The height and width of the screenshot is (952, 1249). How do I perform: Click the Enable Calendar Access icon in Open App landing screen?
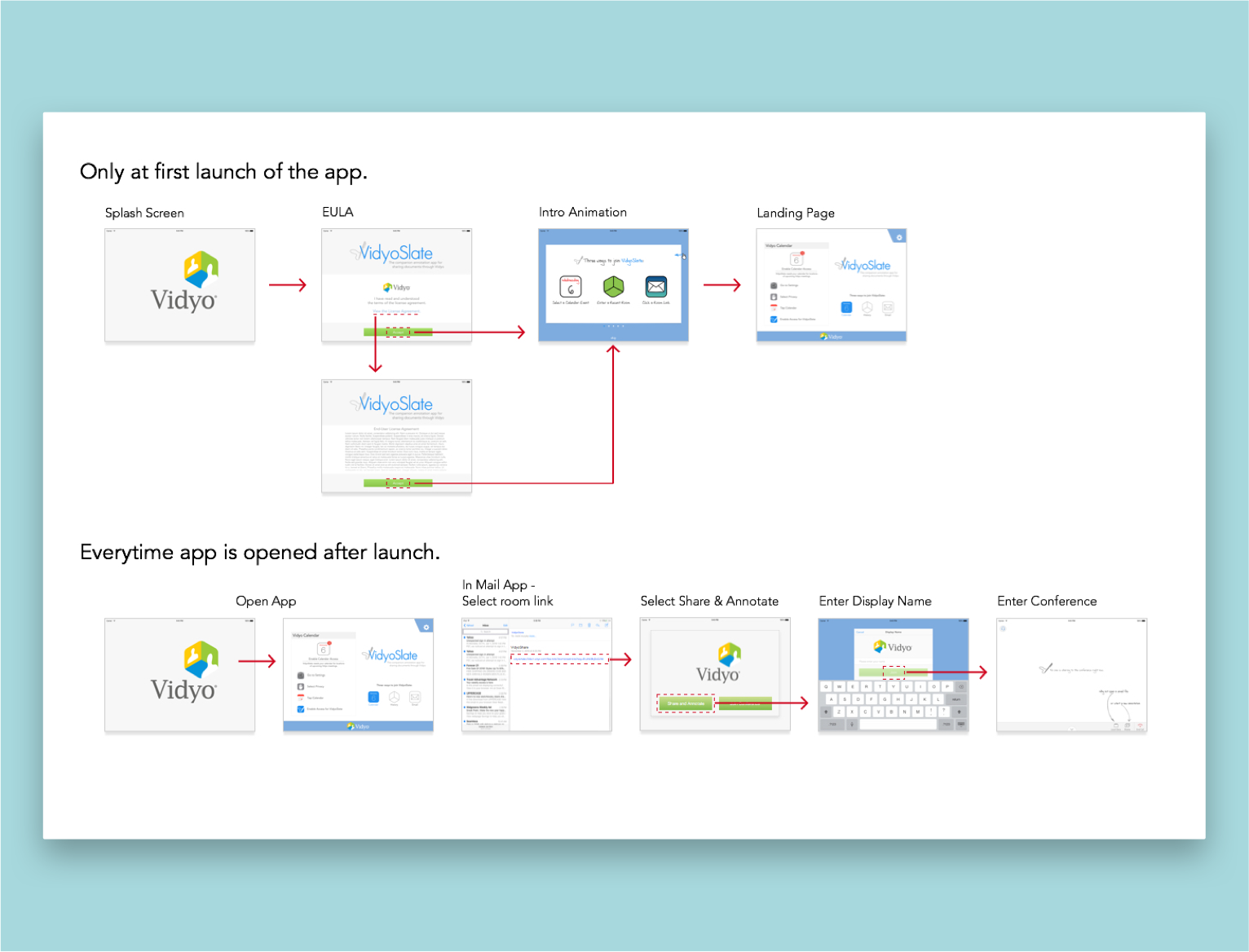click(324, 649)
